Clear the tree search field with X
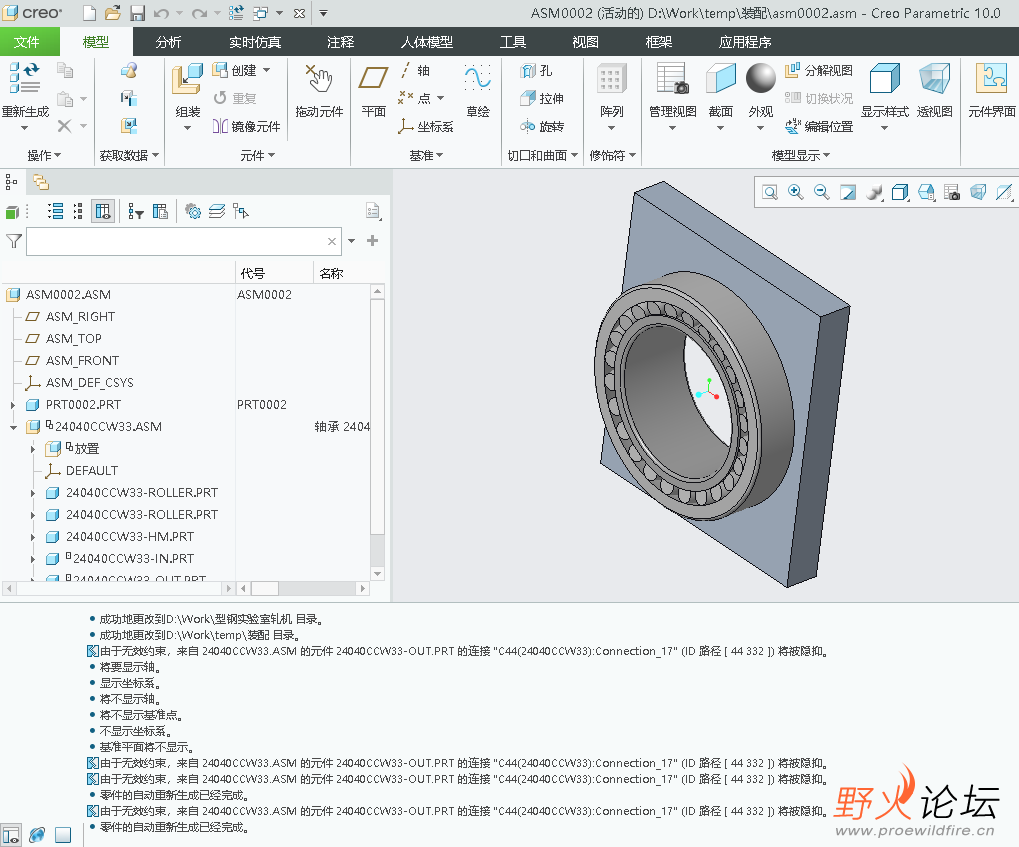1019x847 pixels. coord(332,241)
